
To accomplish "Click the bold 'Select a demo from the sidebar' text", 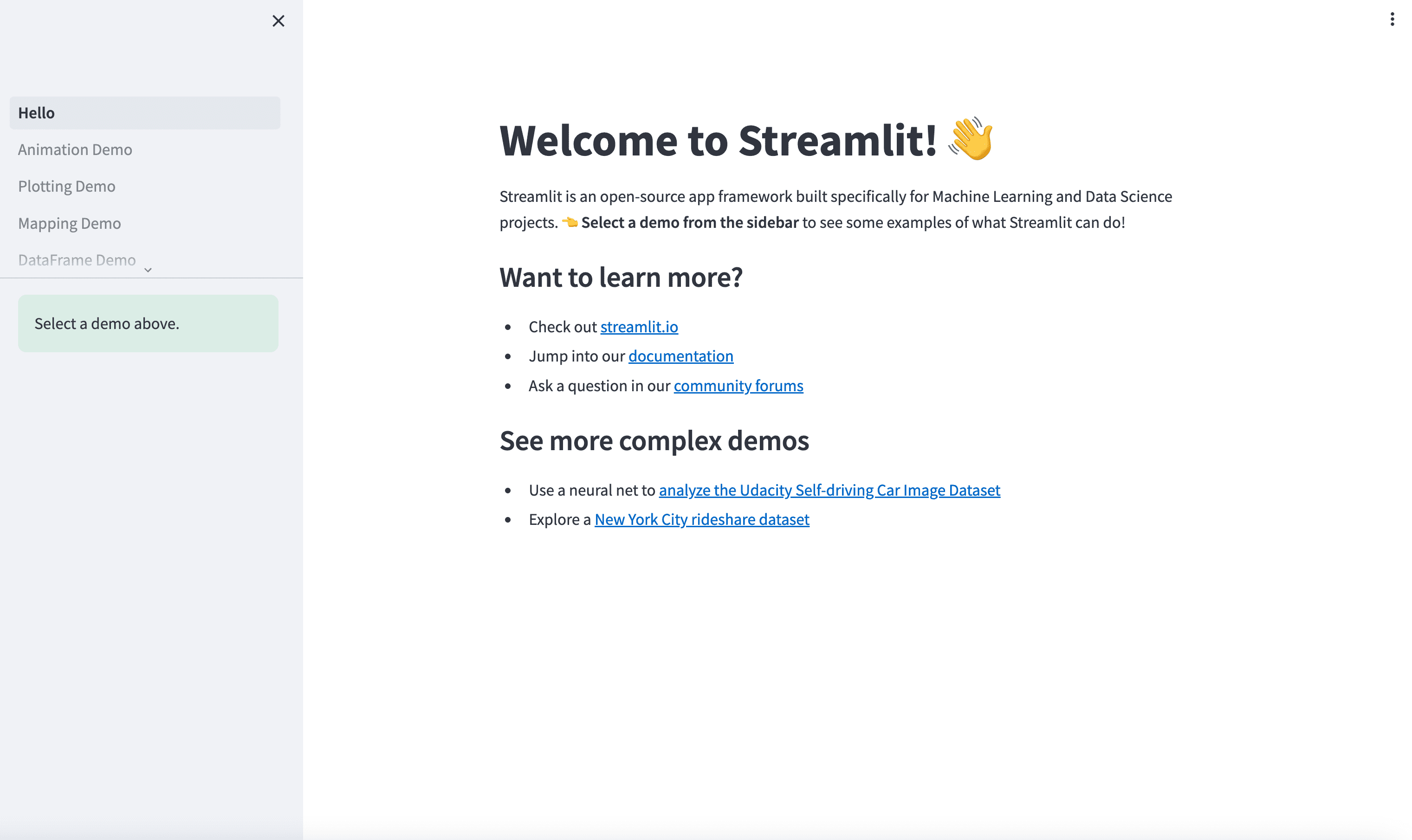I will tap(690, 222).
